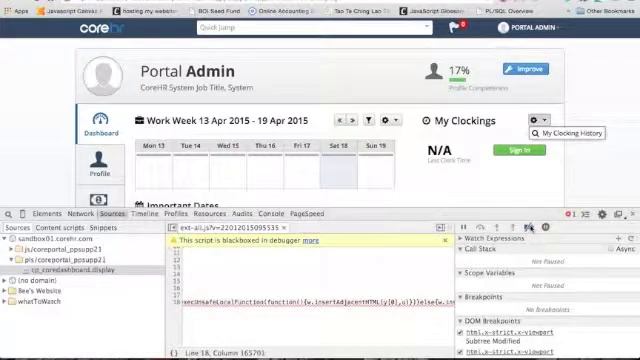Open the notifications flag icon
This screenshot has width=640, height=360.
[454, 27]
